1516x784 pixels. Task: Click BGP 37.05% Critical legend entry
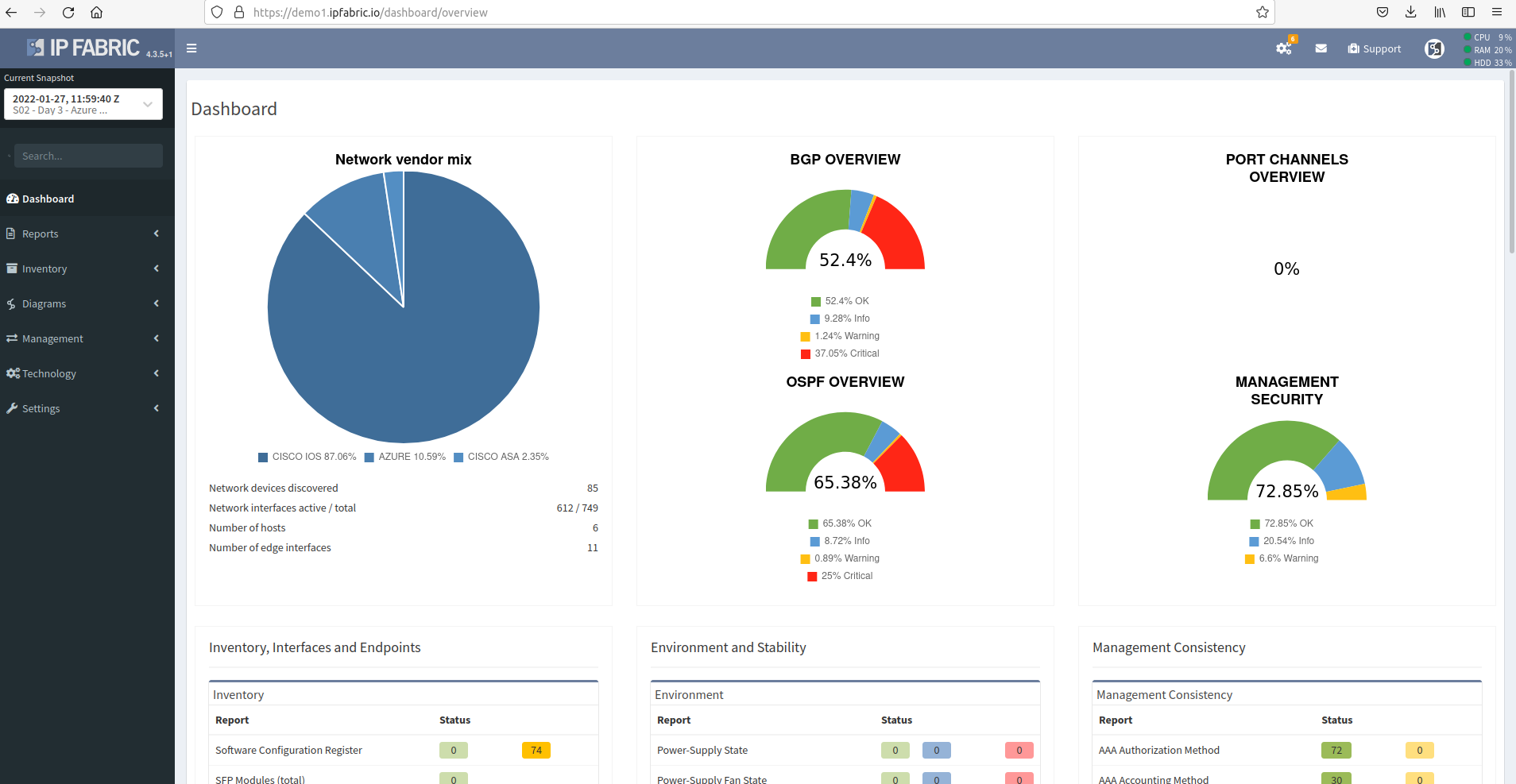[x=840, y=353]
